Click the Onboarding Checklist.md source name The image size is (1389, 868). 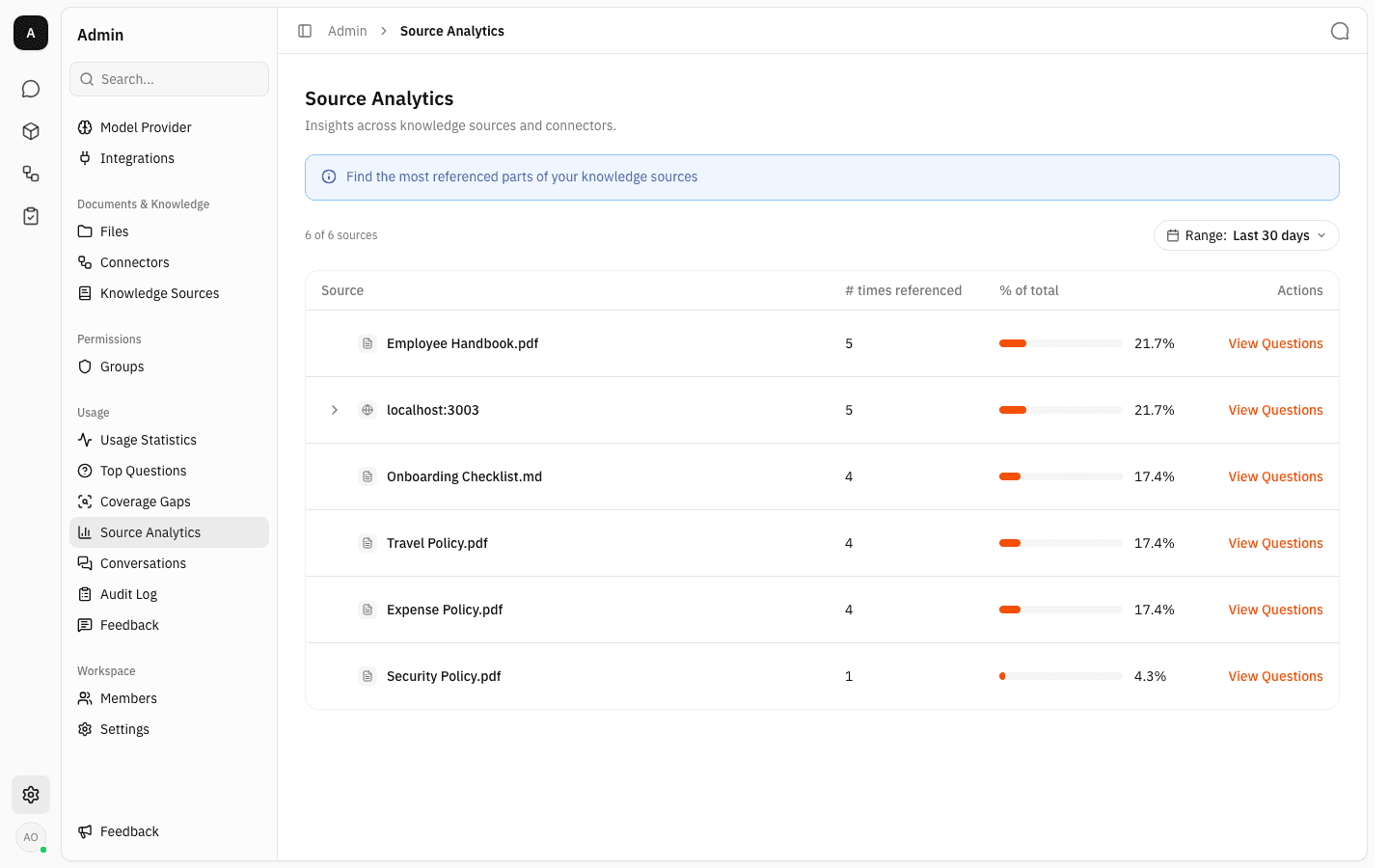[464, 476]
